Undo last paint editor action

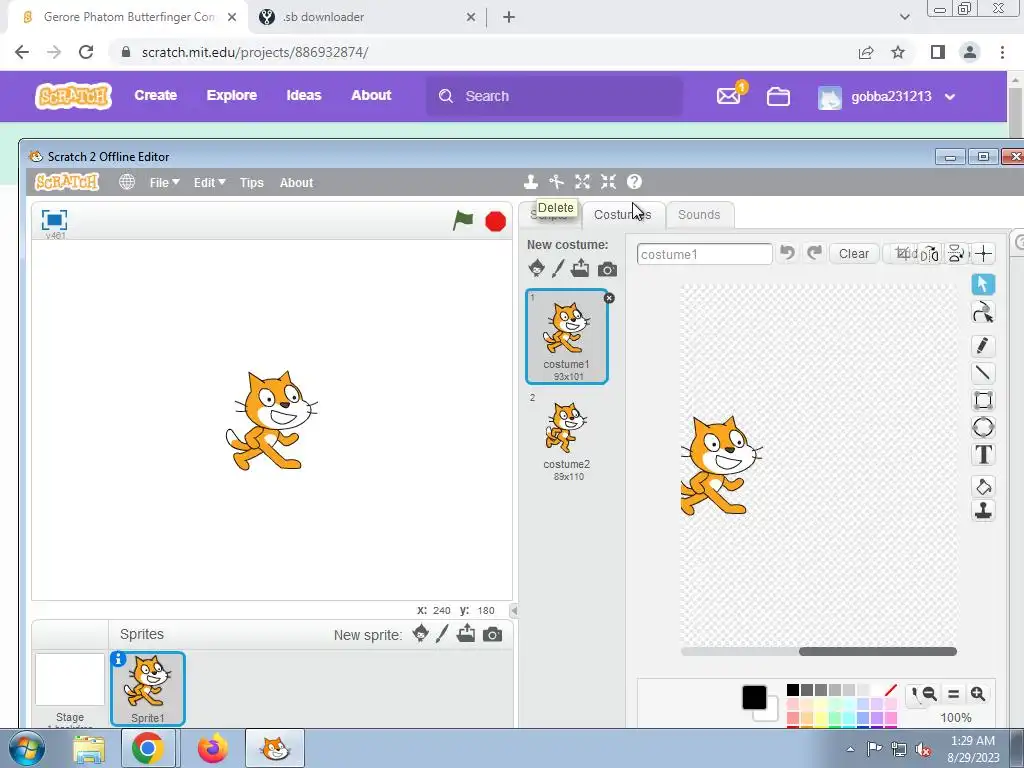(x=788, y=253)
